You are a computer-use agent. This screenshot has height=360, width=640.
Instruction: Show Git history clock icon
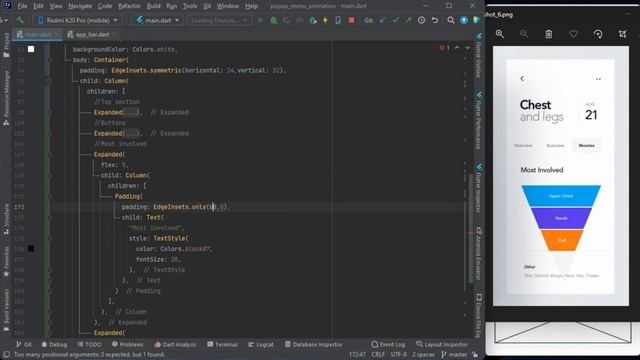point(421,20)
